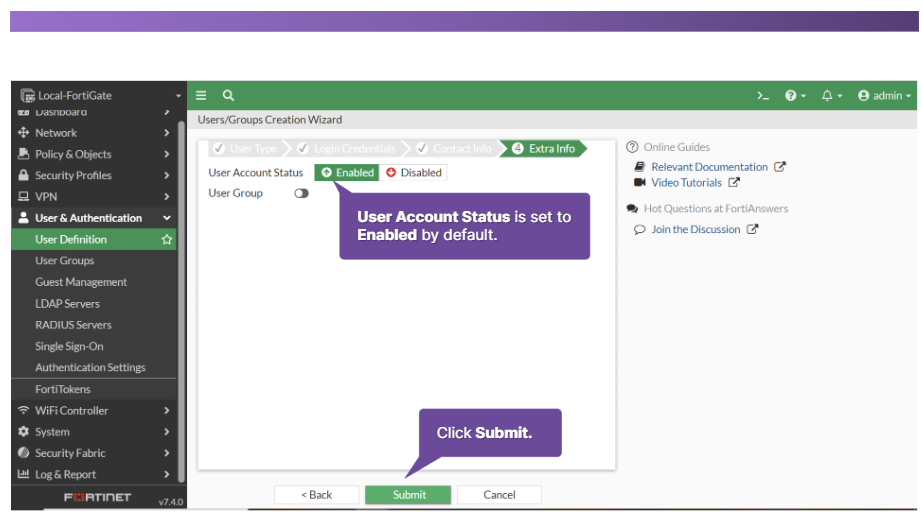Image resolution: width=923 pixels, height=524 pixels.
Task: Click the Relevant Documentation book icon
Action: [639, 167]
